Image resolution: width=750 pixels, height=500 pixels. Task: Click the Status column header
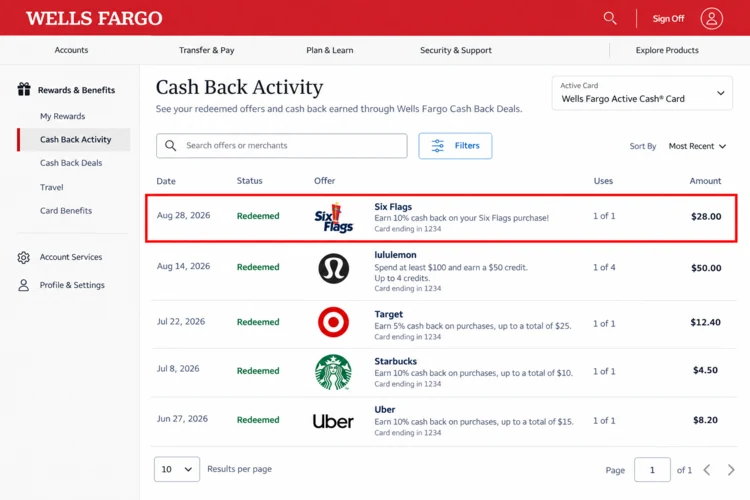point(250,180)
